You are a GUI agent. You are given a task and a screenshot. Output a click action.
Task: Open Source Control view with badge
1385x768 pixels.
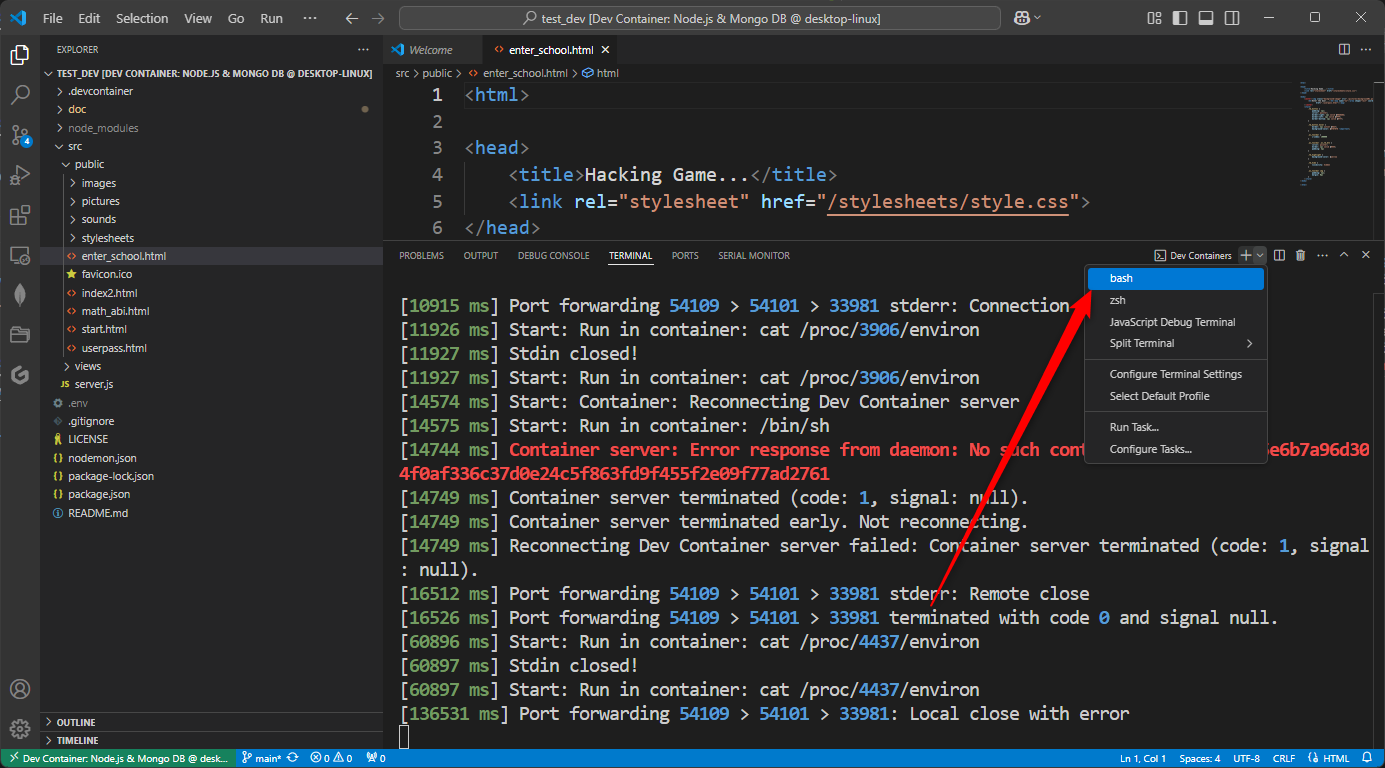[20, 135]
